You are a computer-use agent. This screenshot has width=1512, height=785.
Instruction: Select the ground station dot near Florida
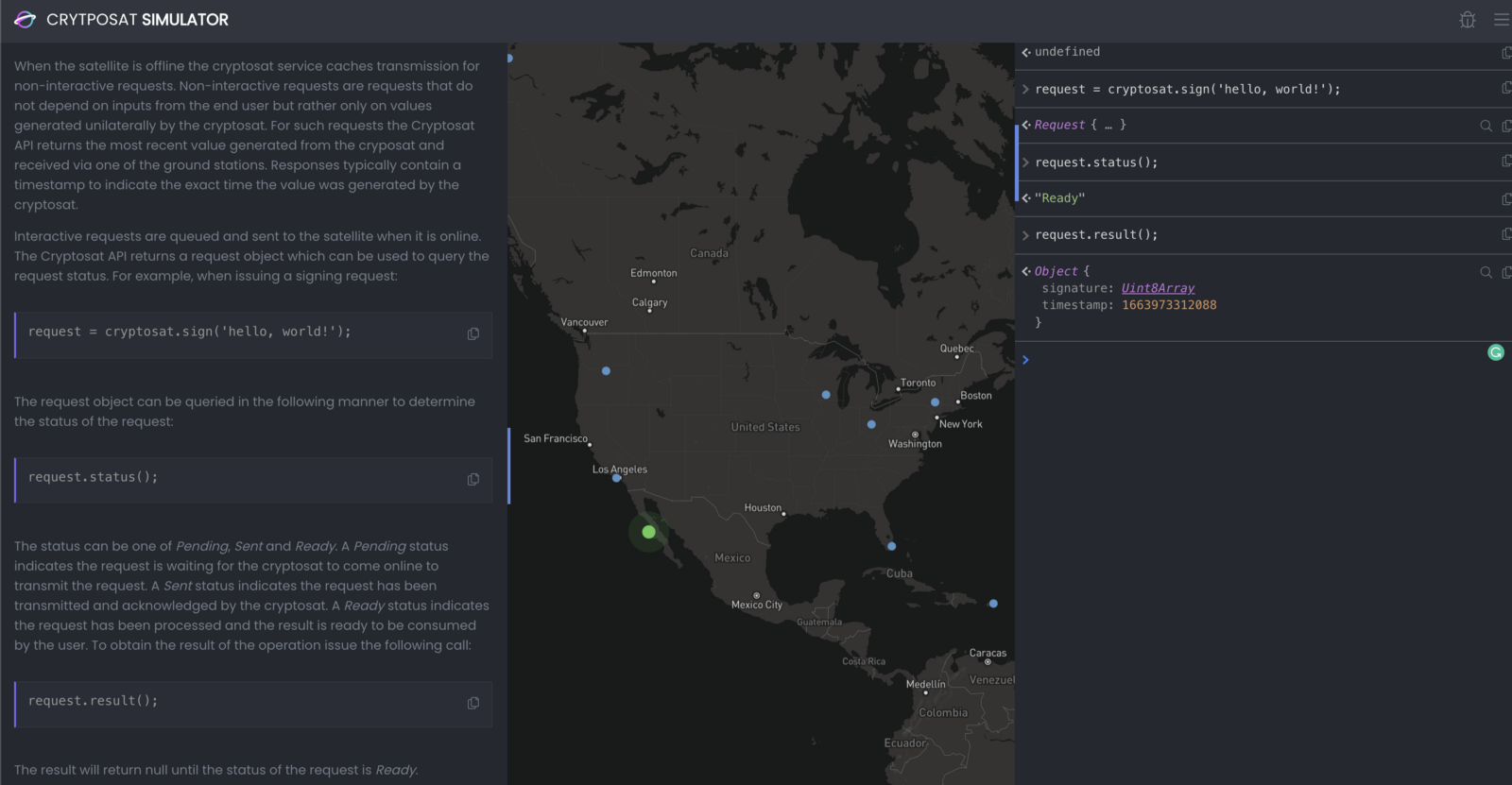tap(891, 546)
